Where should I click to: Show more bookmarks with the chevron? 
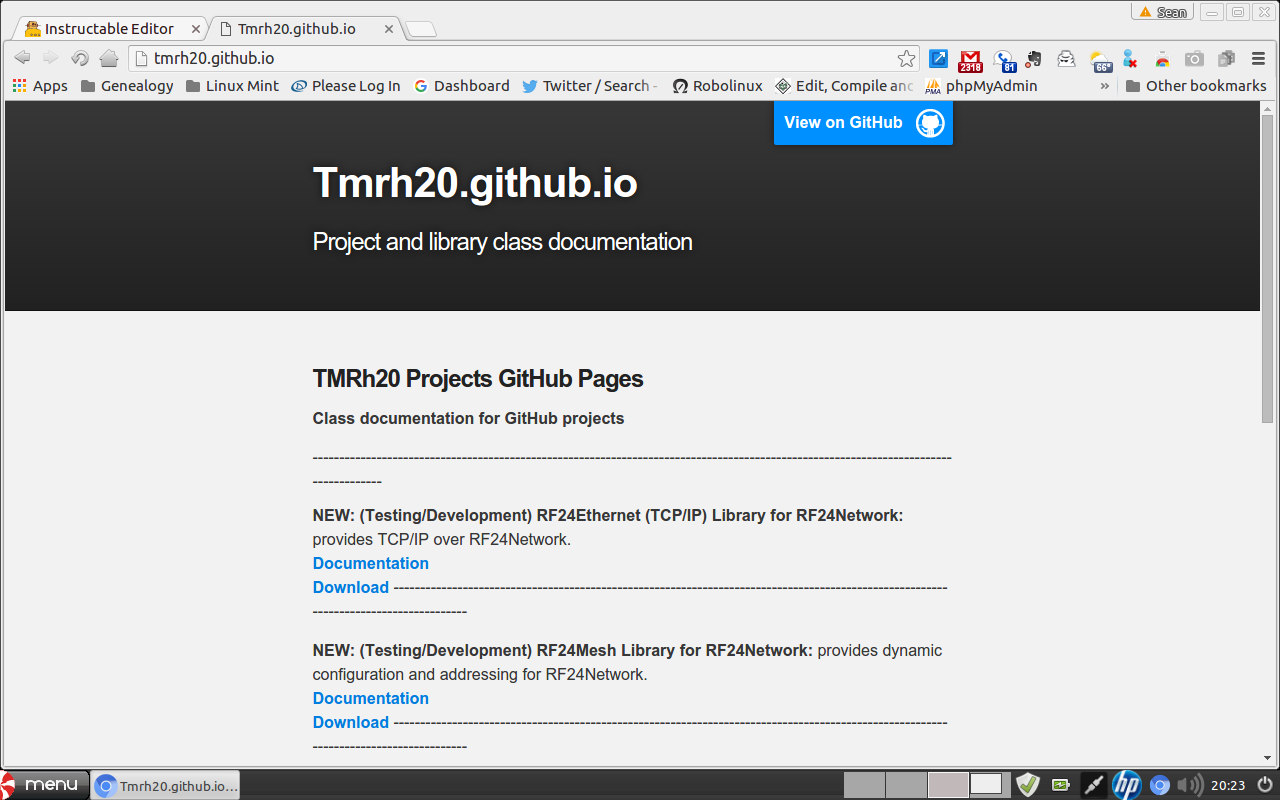point(1105,86)
